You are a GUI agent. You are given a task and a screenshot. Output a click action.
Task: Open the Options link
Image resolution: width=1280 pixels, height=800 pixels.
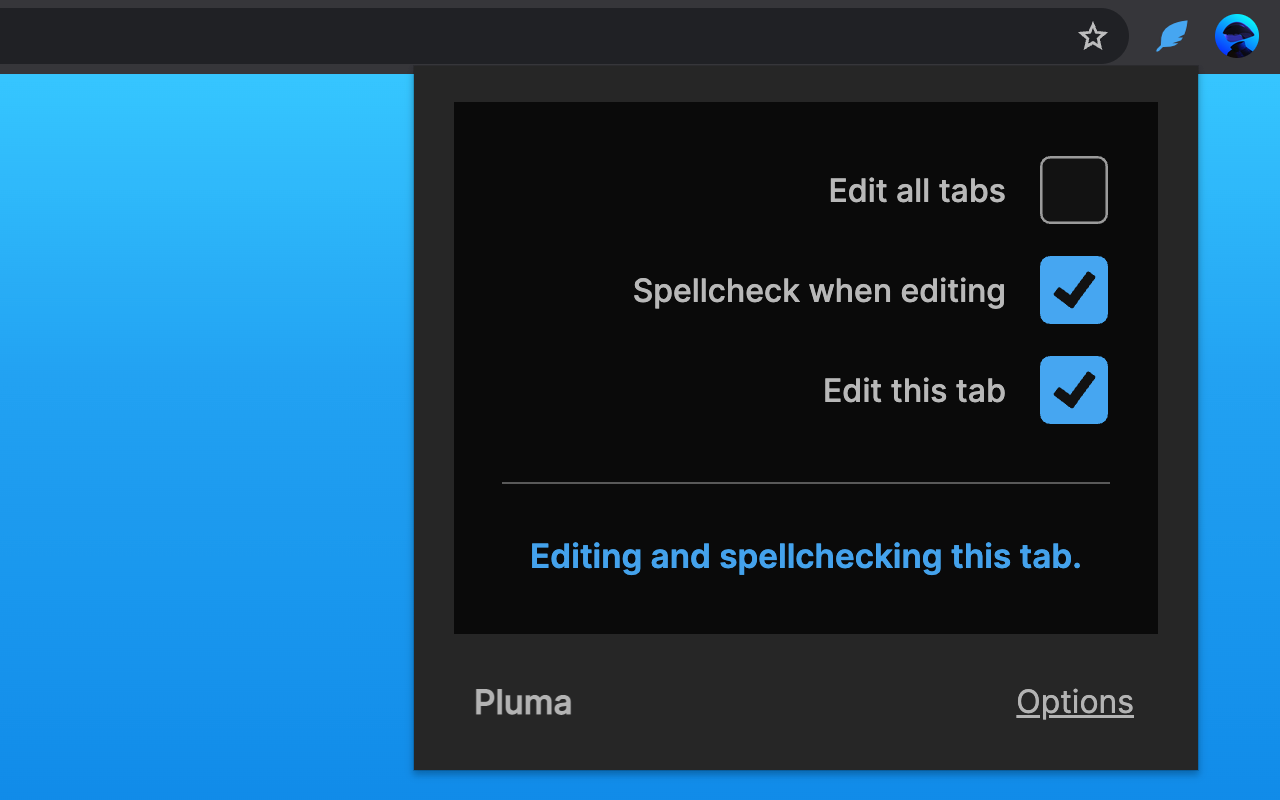pos(1074,702)
